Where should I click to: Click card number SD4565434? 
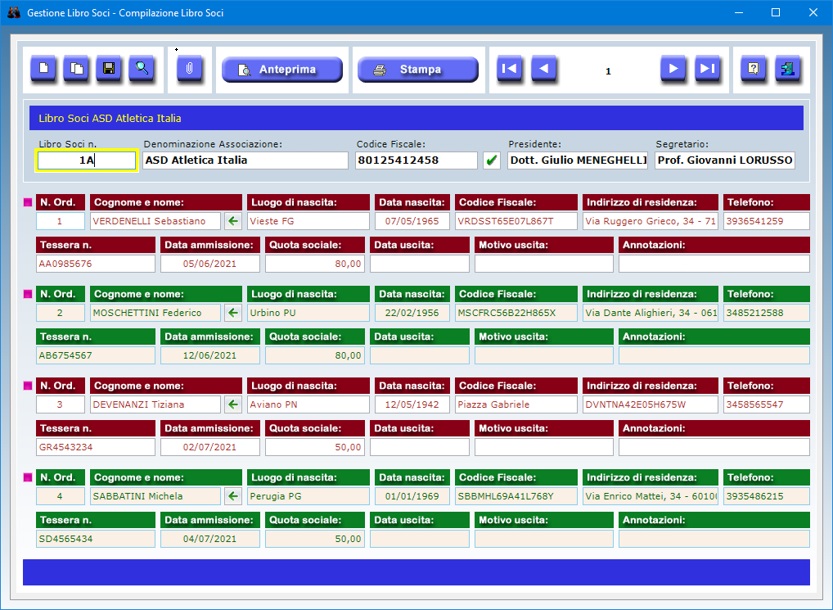point(96,539)
